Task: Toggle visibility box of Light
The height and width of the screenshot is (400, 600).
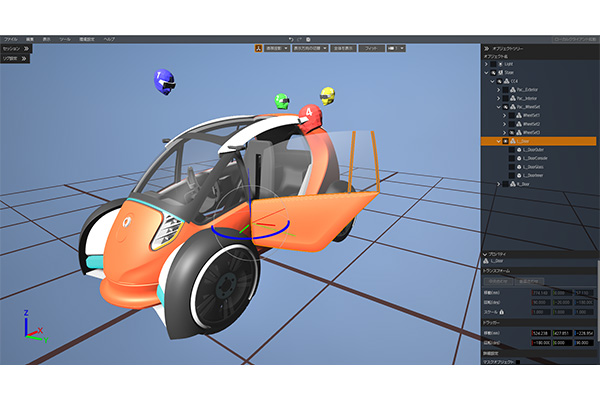Action: click(x=493, y=64)
